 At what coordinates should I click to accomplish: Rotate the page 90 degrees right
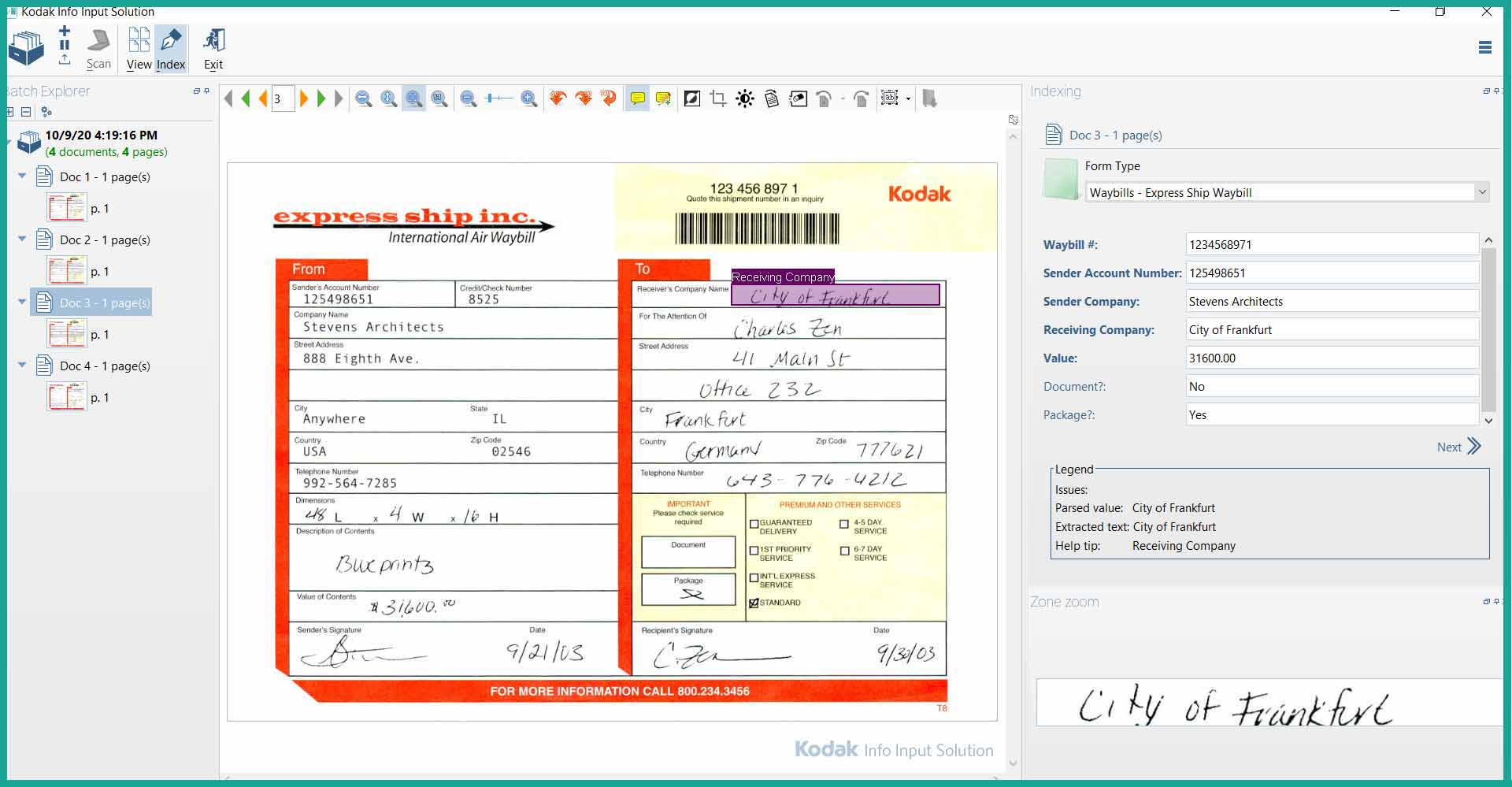coord(584,98)
